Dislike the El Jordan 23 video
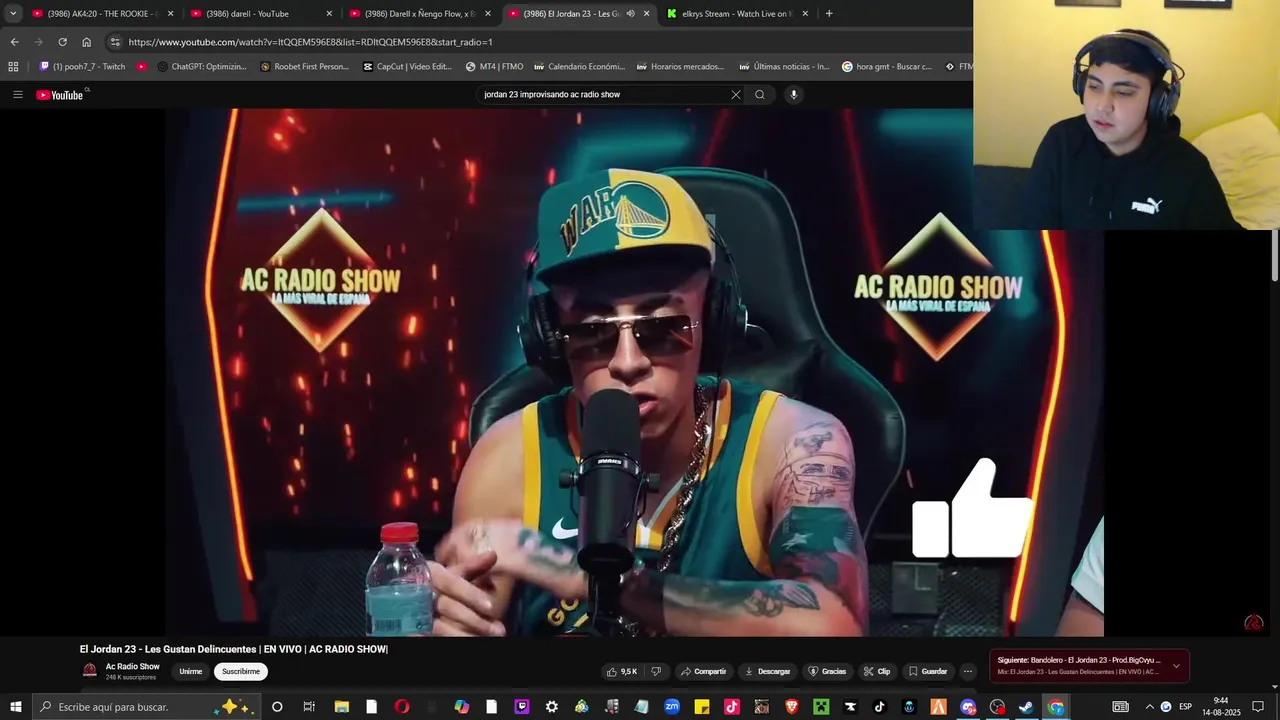Viewport: 1280px width, 720px height. [656, 672]
